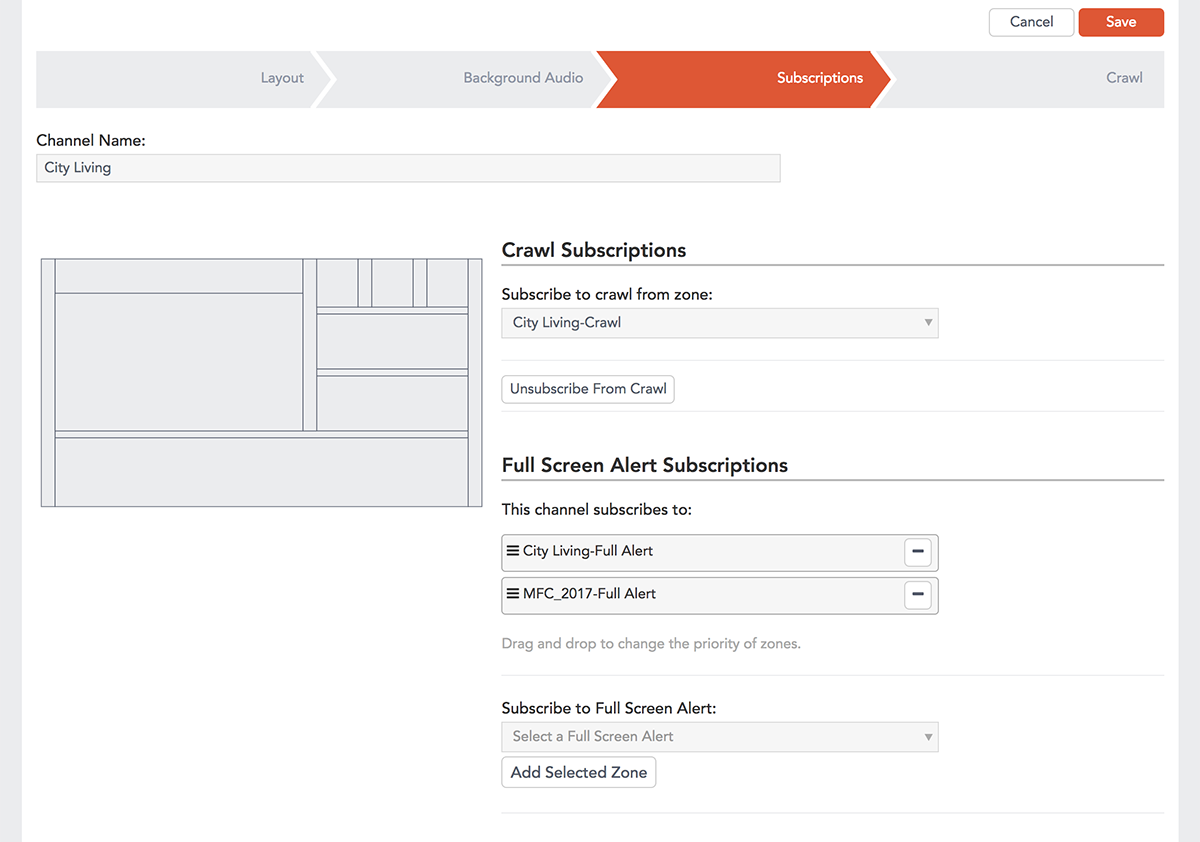This screenshot has height=842, width=1200.
Task: Click top-left header zone in layout preview
Action: (x=179, y=276)
